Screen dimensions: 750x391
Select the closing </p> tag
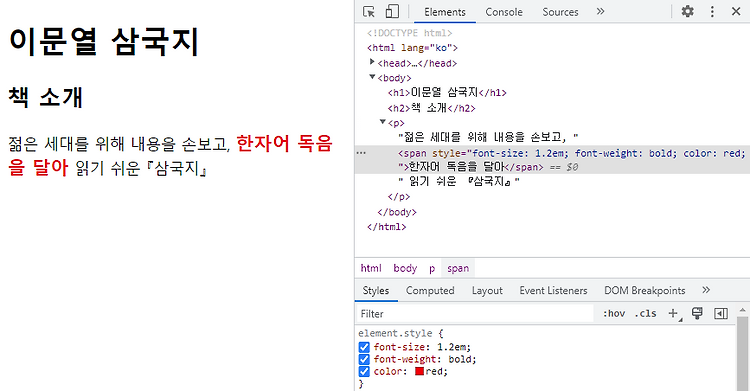399,197
